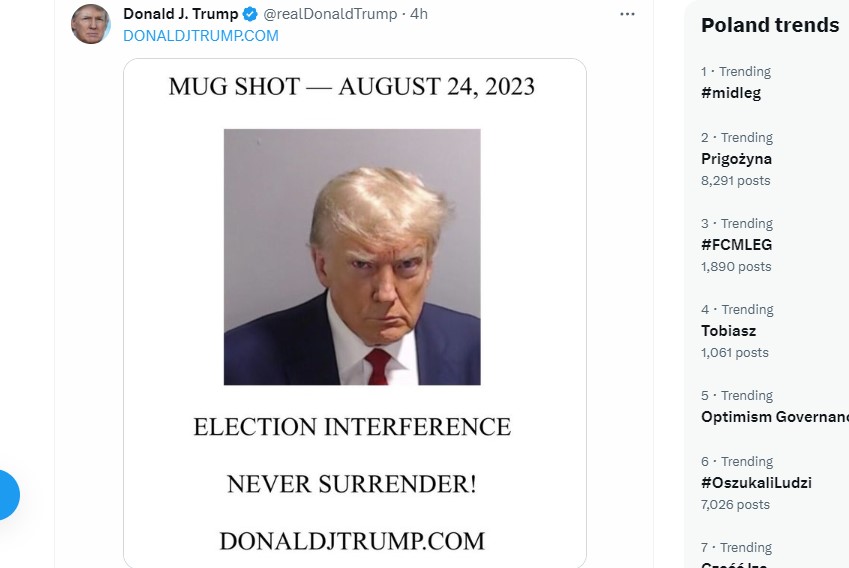849x568 pixels.
Task: Select the Optimism Governance trend
Action: tap(775, 417)
